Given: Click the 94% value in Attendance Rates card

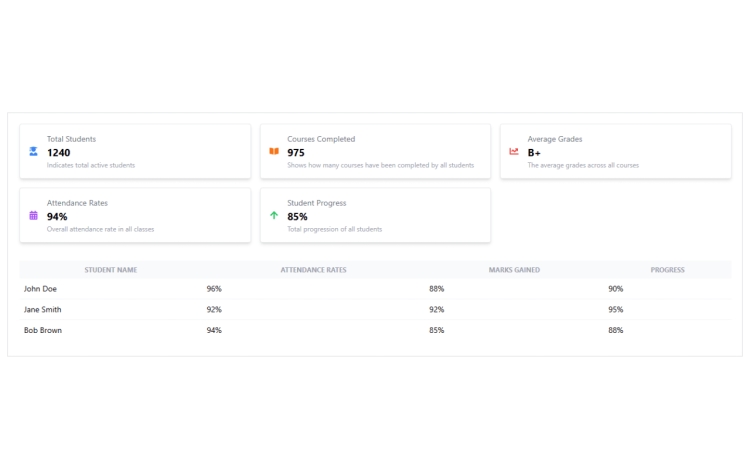Looking at the screenshot, I should tap(57, 217).
